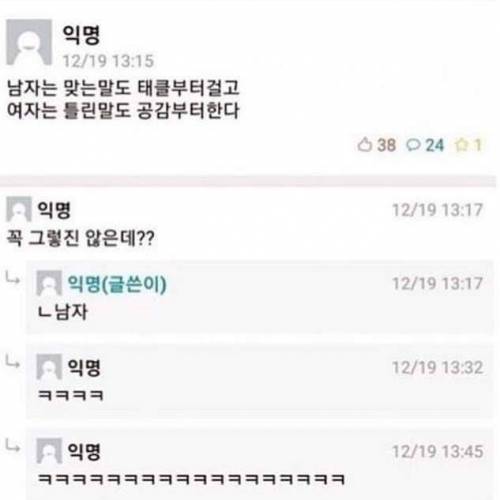Click avatar of the 13:32 ㅋㅋㅋㅋ reply
500x500 pixels.
[49, 367]
